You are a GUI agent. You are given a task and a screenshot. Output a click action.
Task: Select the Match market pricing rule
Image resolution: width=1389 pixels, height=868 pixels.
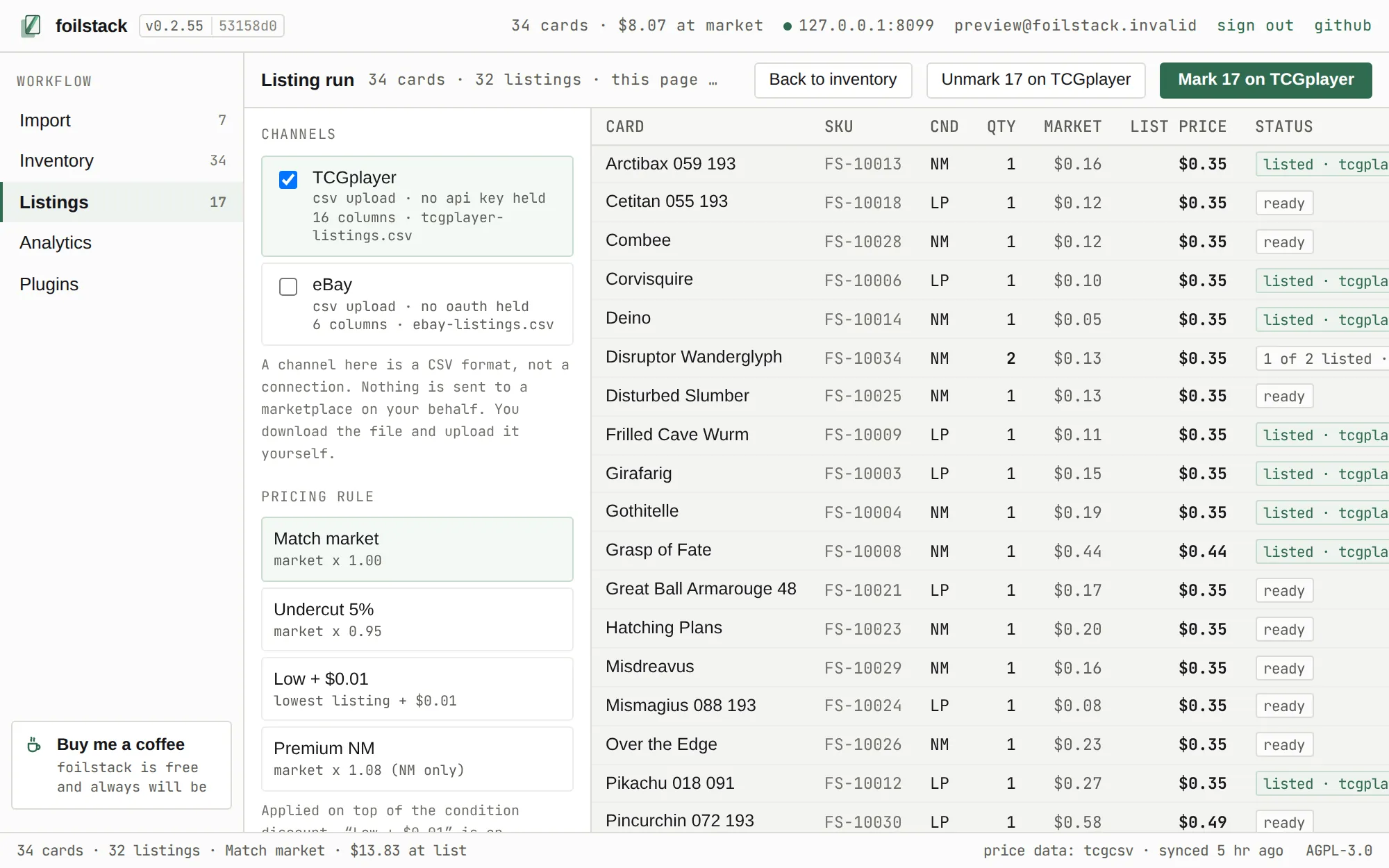(x=417, y=549)
